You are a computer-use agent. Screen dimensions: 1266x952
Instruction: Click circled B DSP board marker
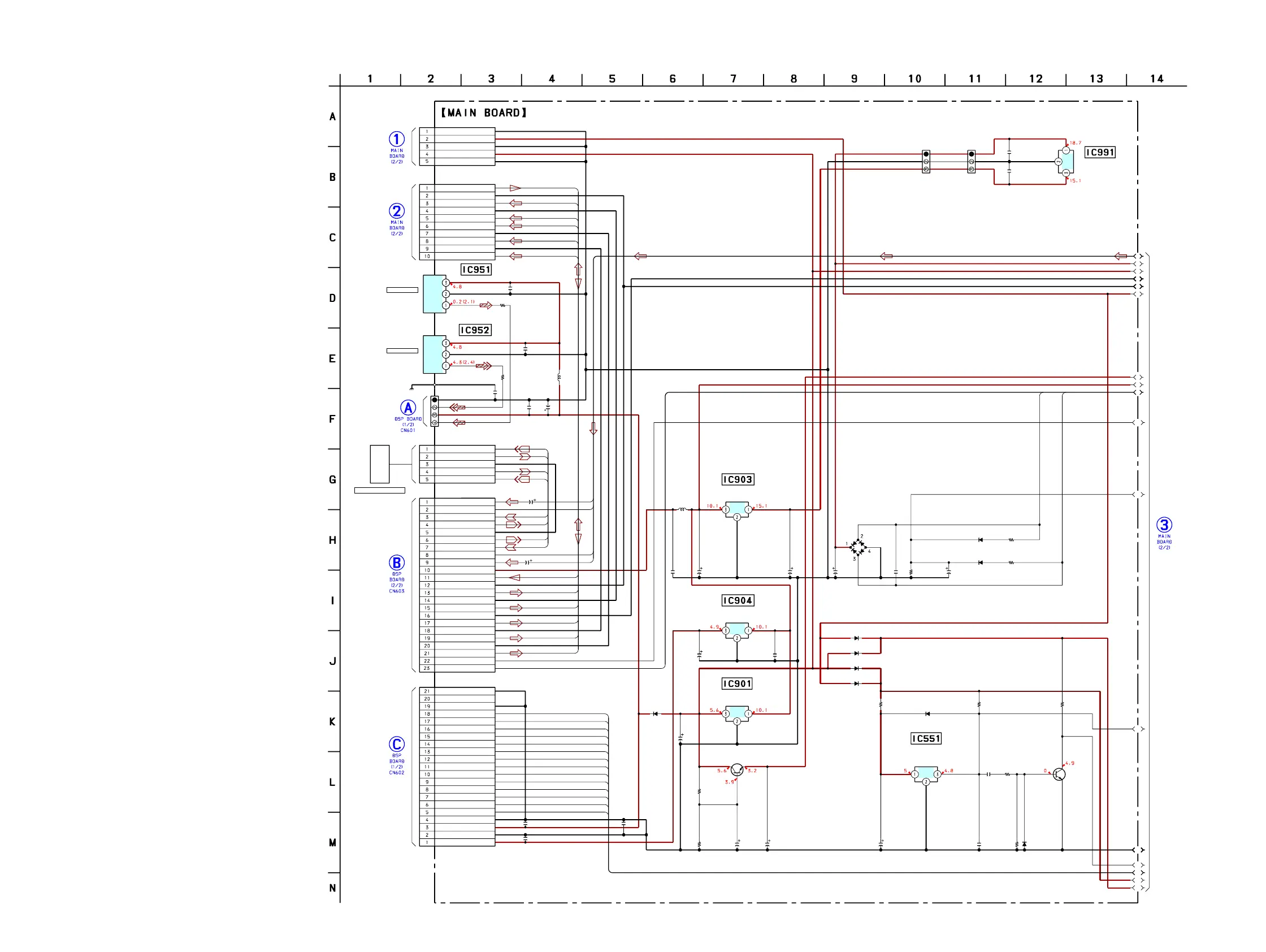[x=397, y=562]
